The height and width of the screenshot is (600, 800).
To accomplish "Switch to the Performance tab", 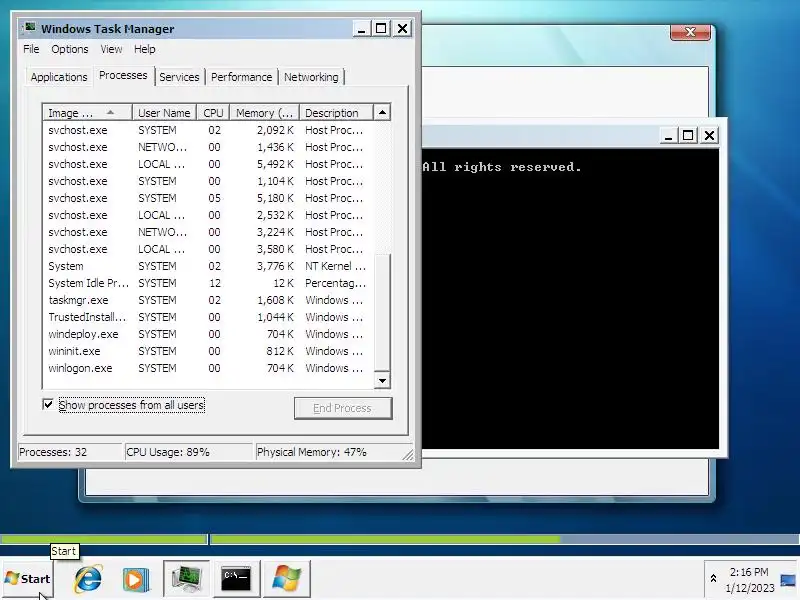I will [x=241, y=77].
